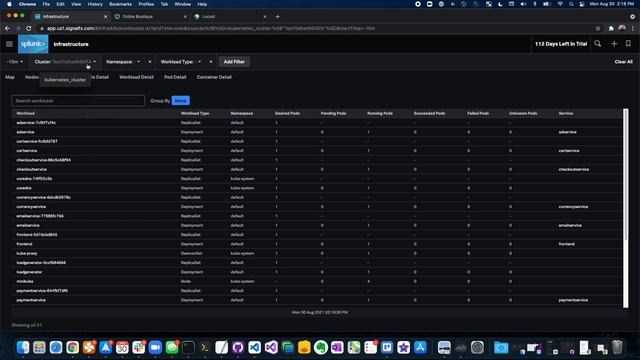640x360 pixels.
Task: Click the Splunk logo
Action: (33, 44)
